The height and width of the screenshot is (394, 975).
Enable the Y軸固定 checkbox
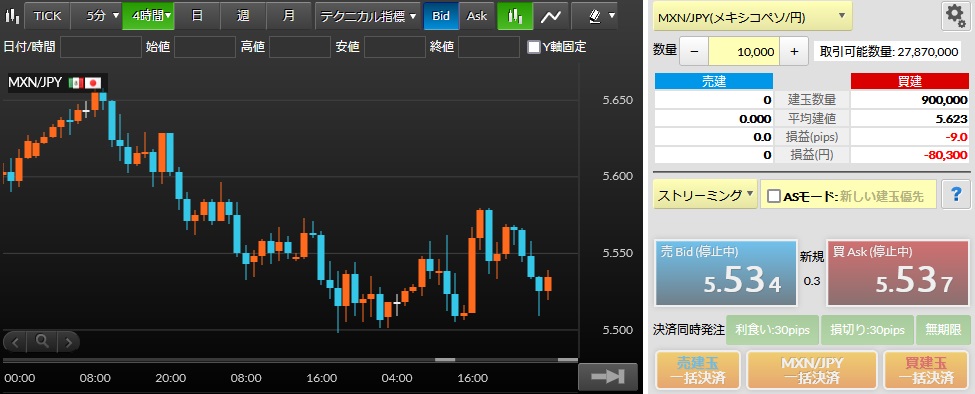click(534, 47)
